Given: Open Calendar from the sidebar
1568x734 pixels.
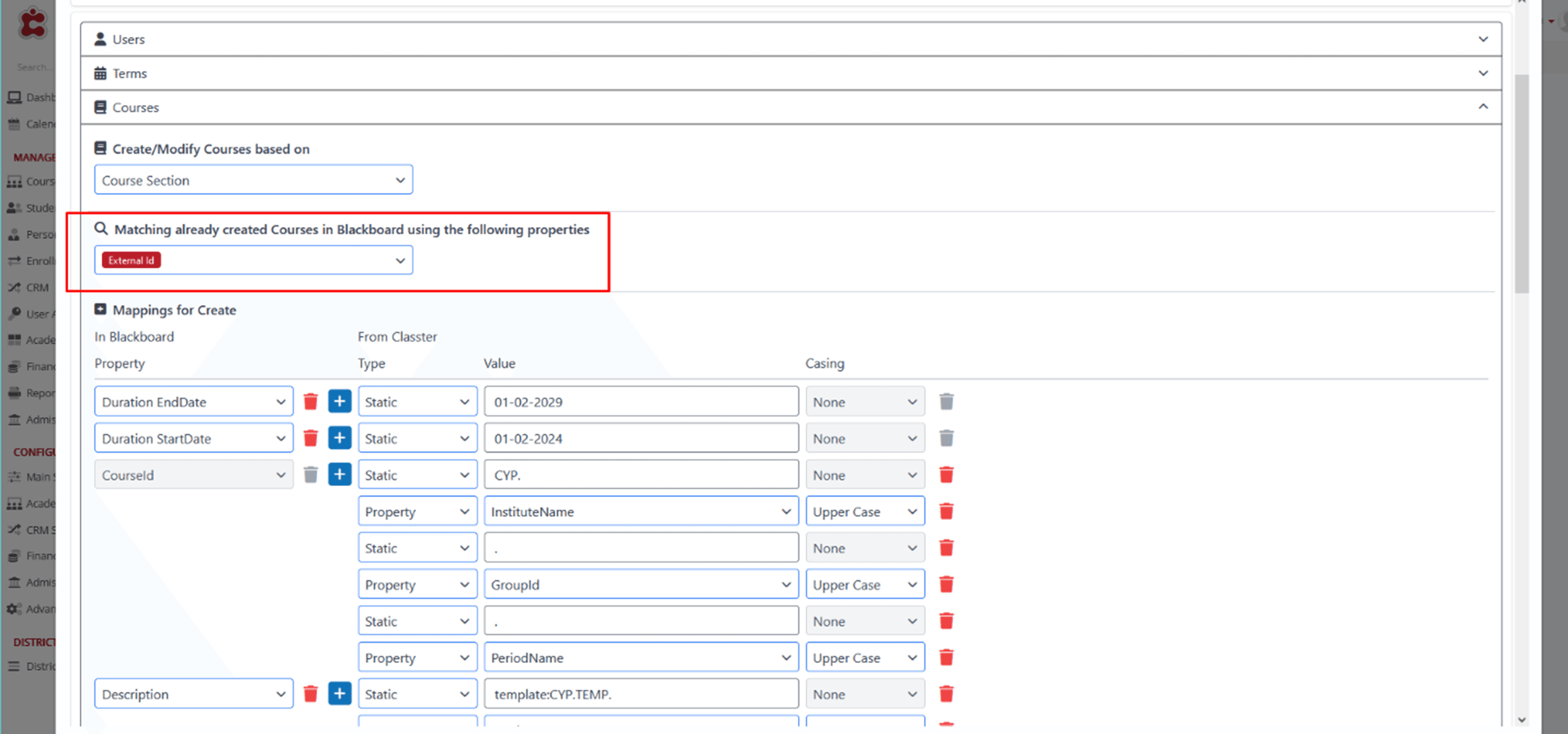Looking at the screenshot, I should (x=31, y=124).
